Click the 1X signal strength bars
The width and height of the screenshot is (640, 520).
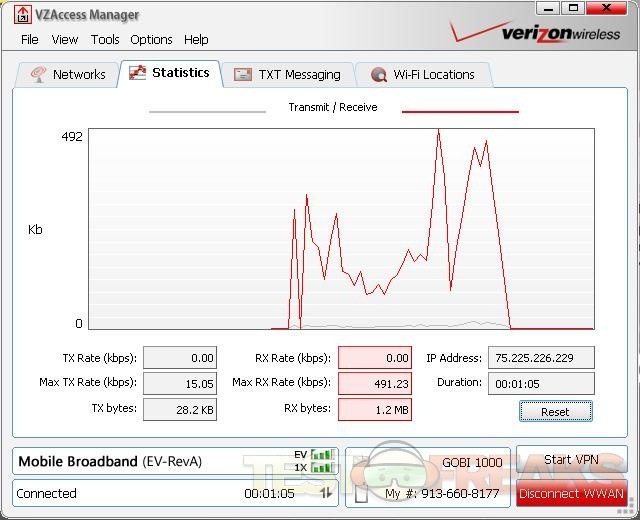[321, 467]
